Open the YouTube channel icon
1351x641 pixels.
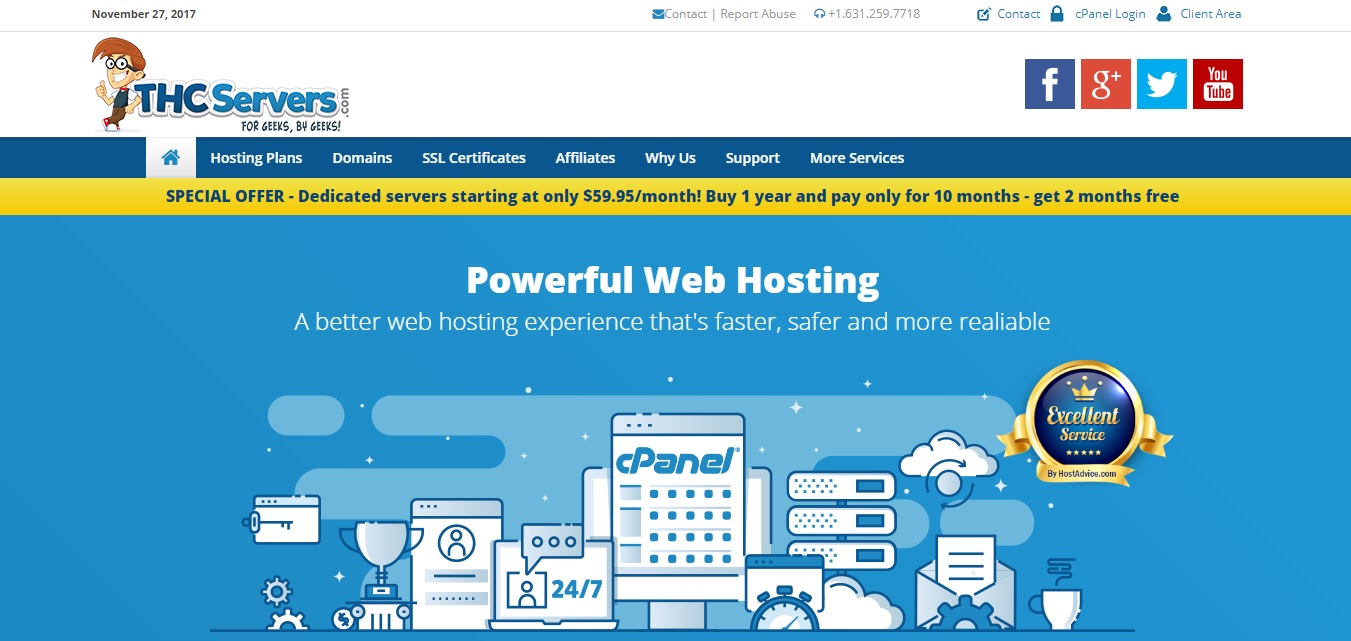point(1217,84)
